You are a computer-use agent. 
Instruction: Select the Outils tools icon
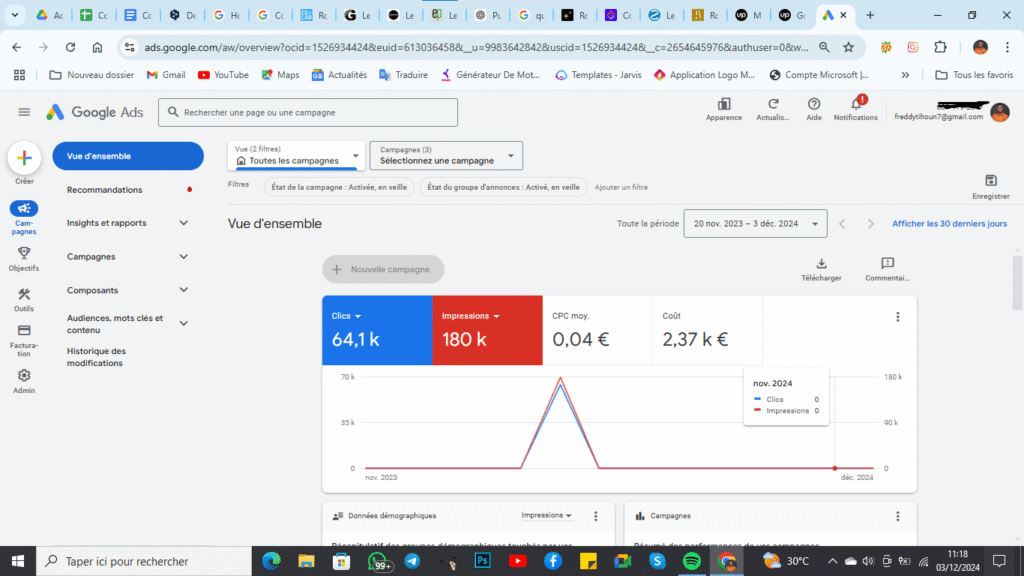coord(23,295)
